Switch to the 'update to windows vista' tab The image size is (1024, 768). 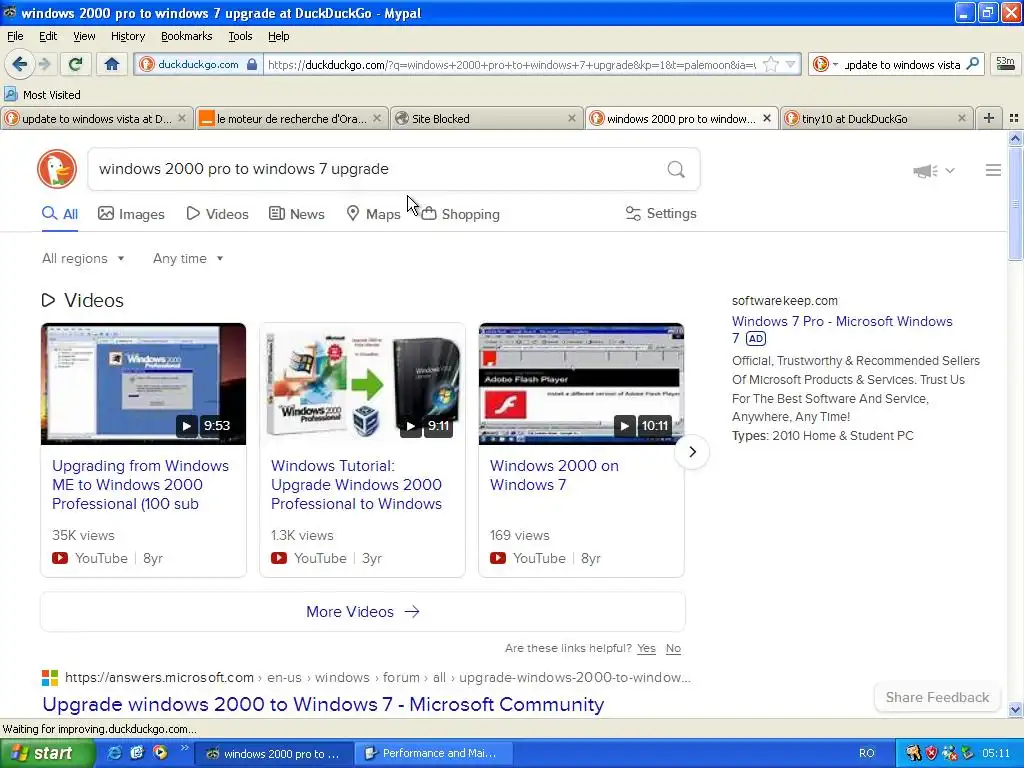(x=97, y=118)
